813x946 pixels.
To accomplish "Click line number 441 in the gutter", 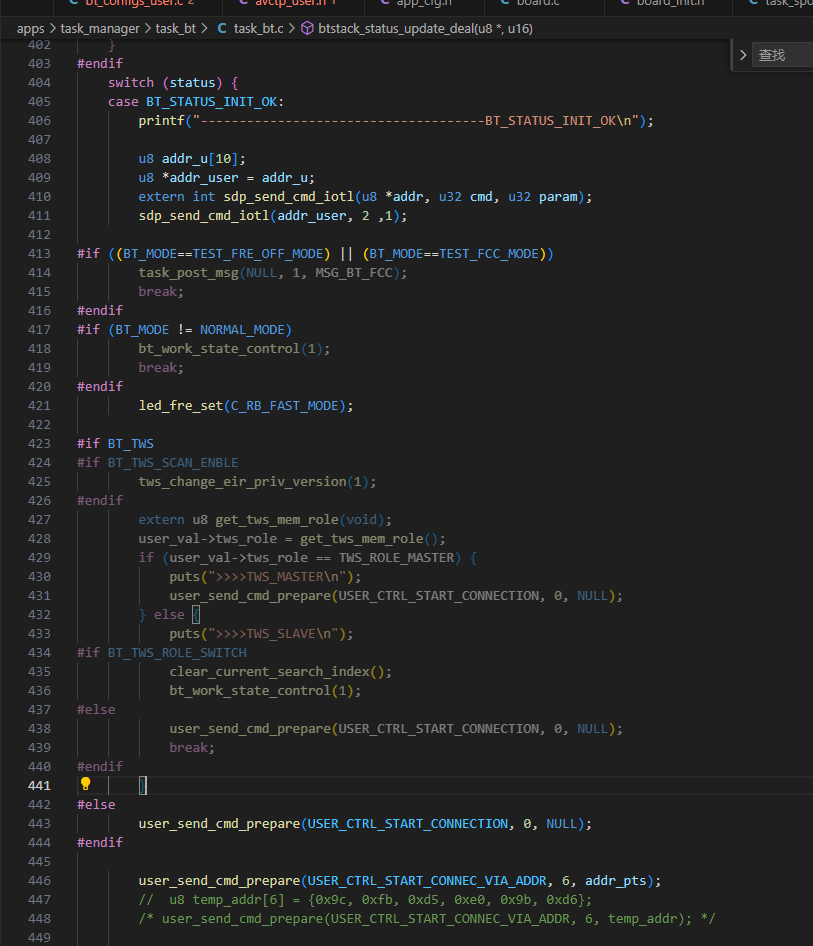I will (x=39, y=786).
